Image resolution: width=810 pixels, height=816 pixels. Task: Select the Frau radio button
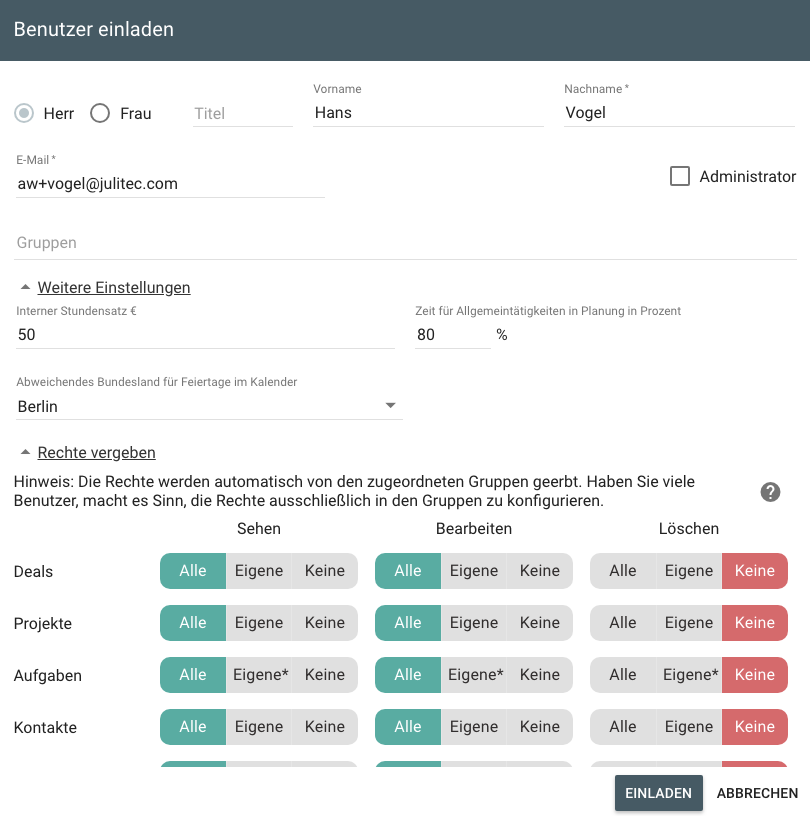tap(100, 113)
